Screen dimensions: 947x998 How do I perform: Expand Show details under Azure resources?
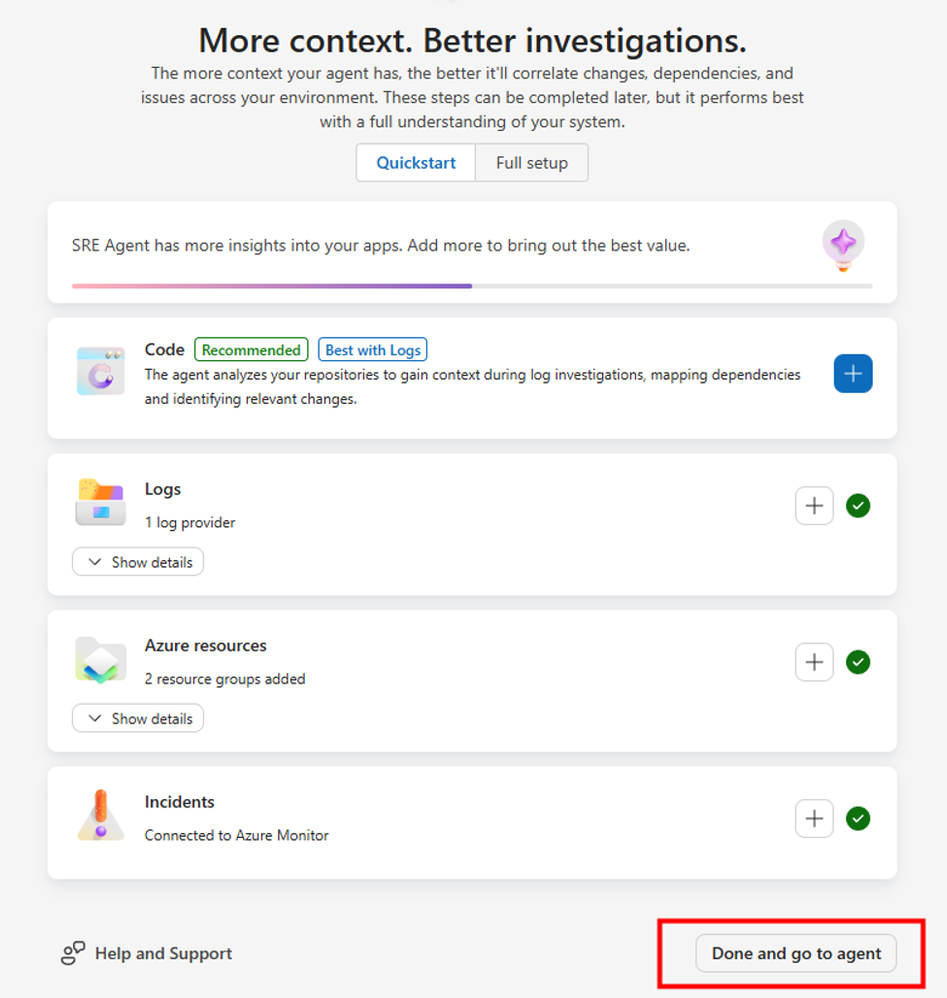click(x=138, y=718)
